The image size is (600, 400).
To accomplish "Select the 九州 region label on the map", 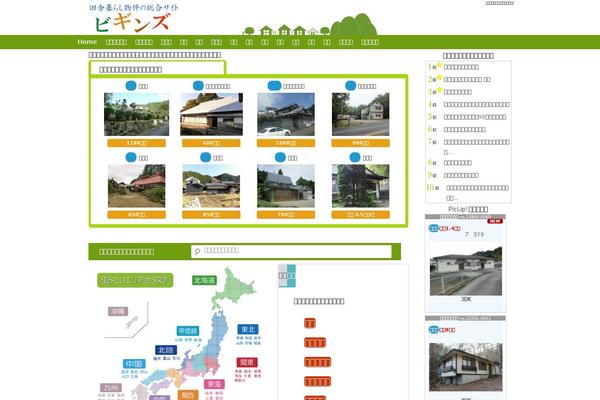I will pyautogui.click(x=111, y=388).
